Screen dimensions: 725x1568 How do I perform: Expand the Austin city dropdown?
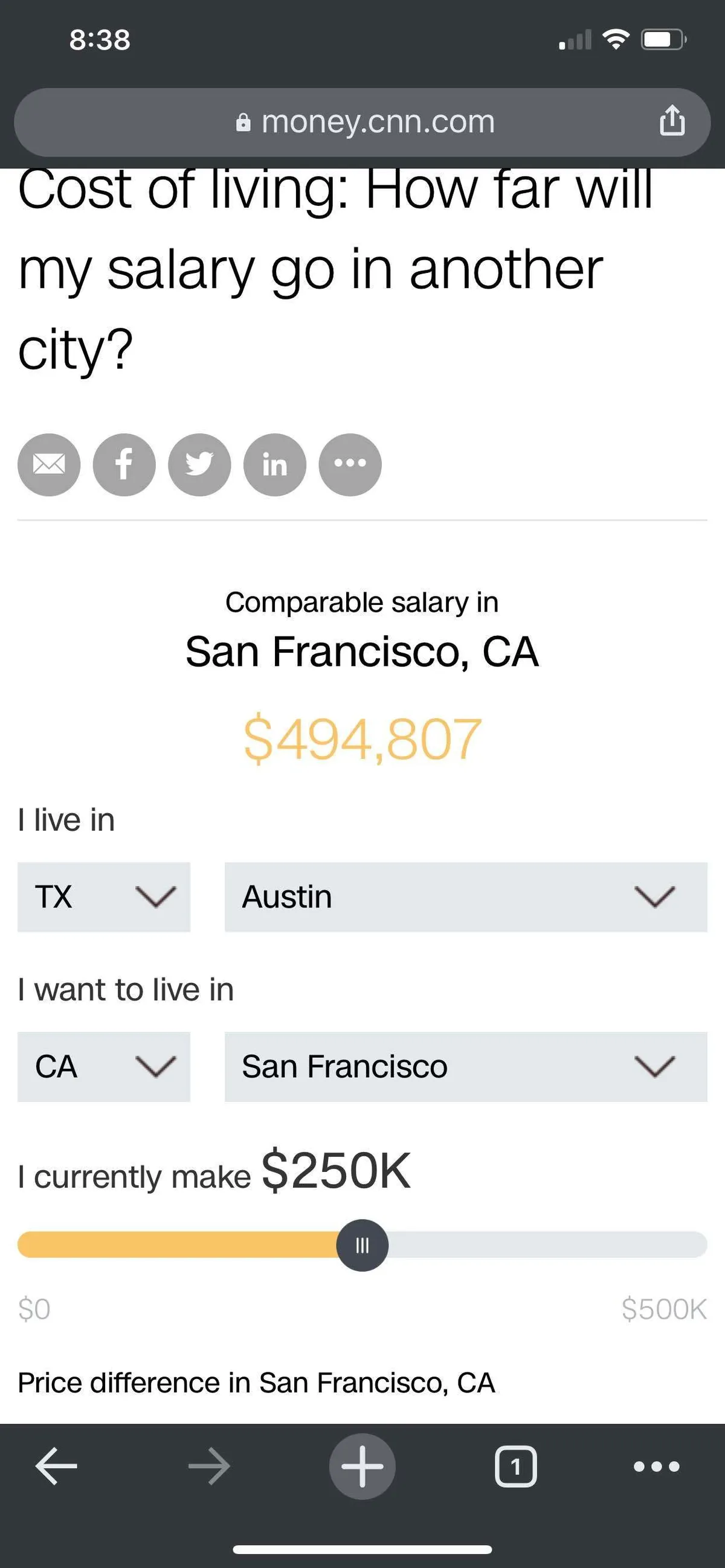[465, 897]
